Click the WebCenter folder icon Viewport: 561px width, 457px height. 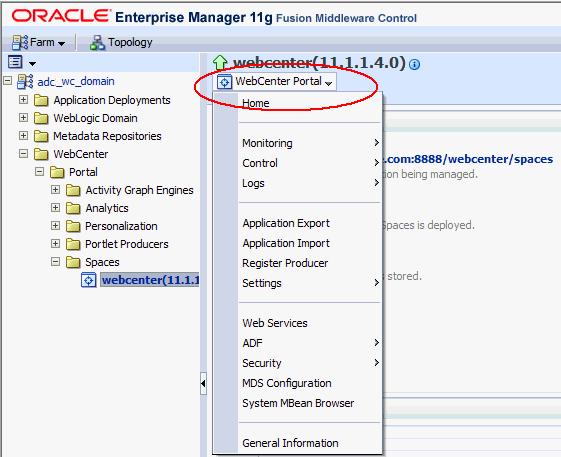[x=41, y=154]
